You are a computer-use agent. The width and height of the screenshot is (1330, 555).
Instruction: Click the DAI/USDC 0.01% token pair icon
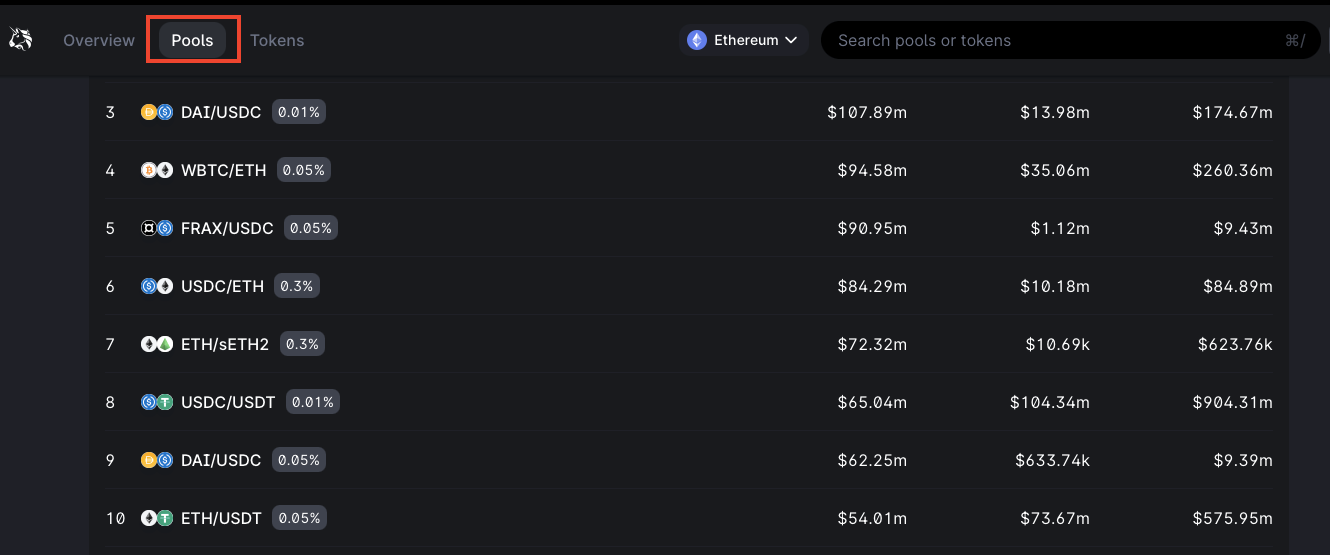point(157,113)
